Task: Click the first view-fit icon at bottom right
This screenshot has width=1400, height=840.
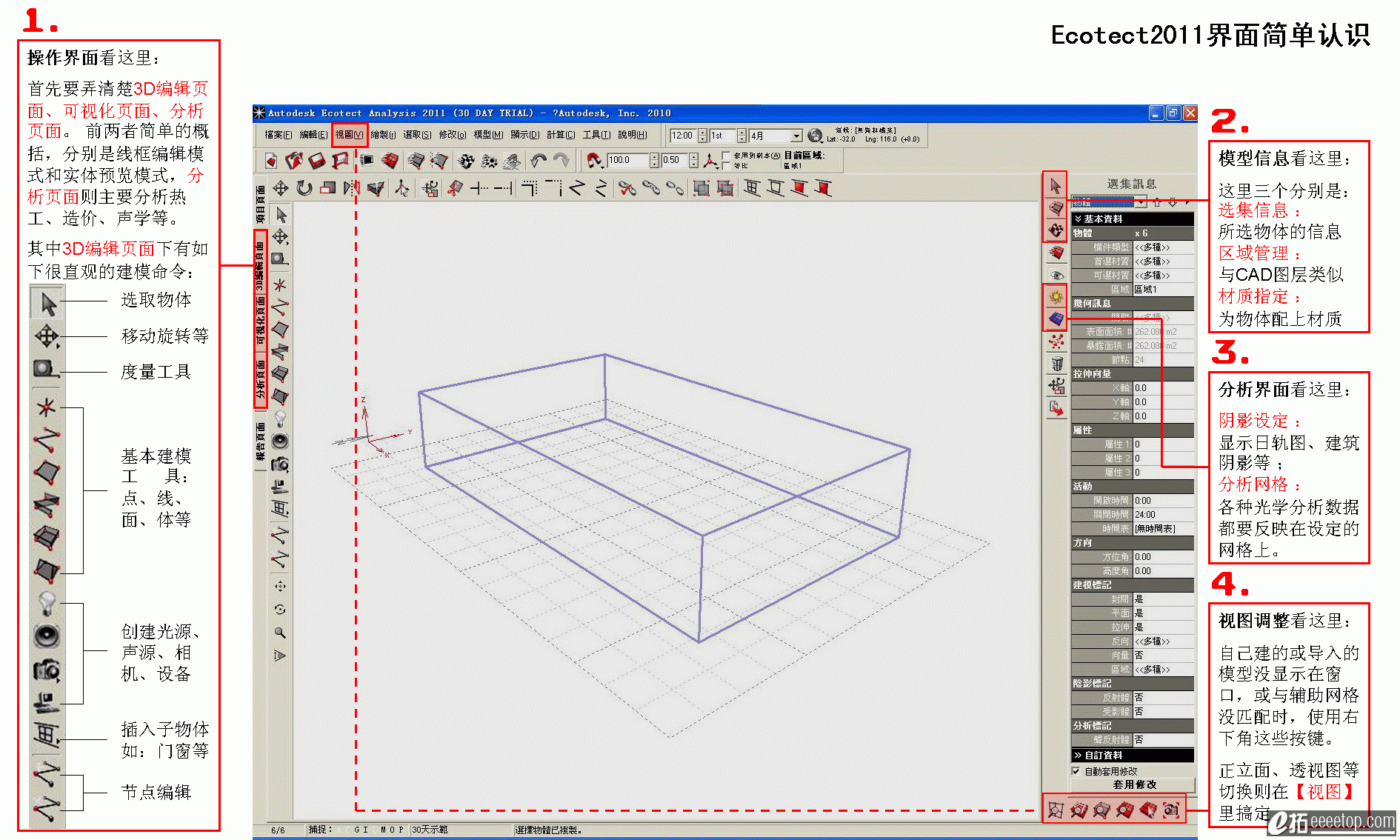Action: point(1056,810)
